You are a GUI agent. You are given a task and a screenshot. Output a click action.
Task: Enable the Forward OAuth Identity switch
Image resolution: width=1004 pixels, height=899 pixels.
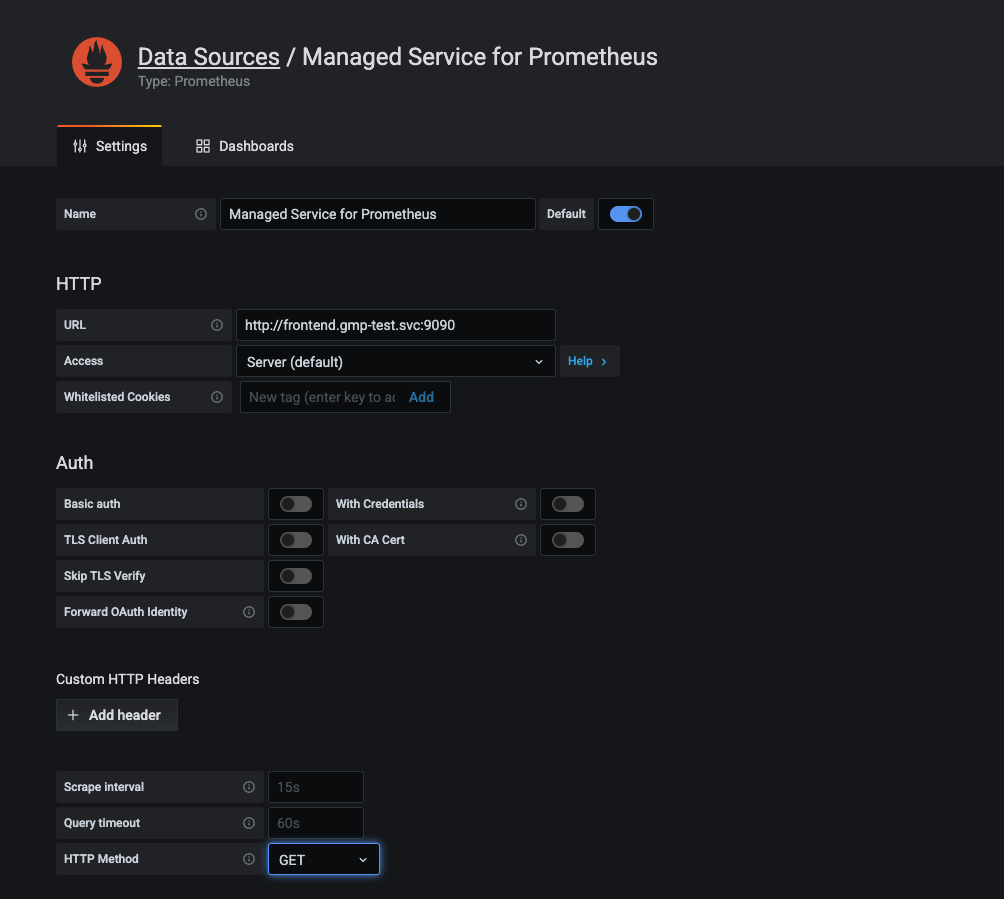click(x=296, y=612)
